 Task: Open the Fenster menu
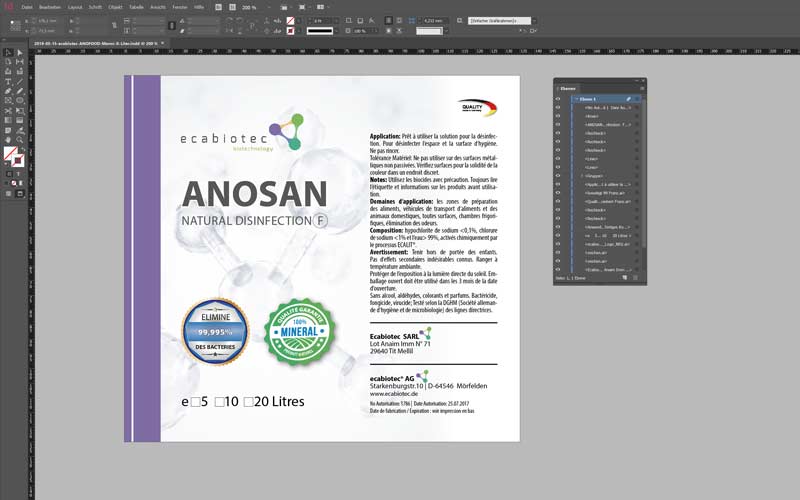pos(180,7)
